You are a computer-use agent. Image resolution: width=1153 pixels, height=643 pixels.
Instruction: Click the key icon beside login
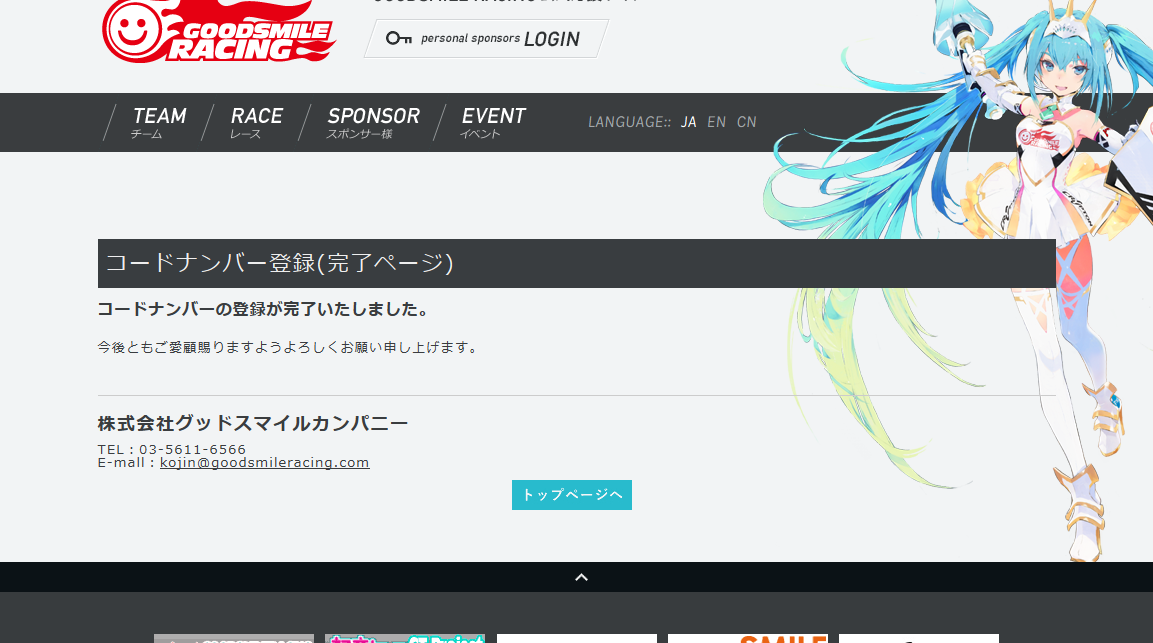coord(398,38)
